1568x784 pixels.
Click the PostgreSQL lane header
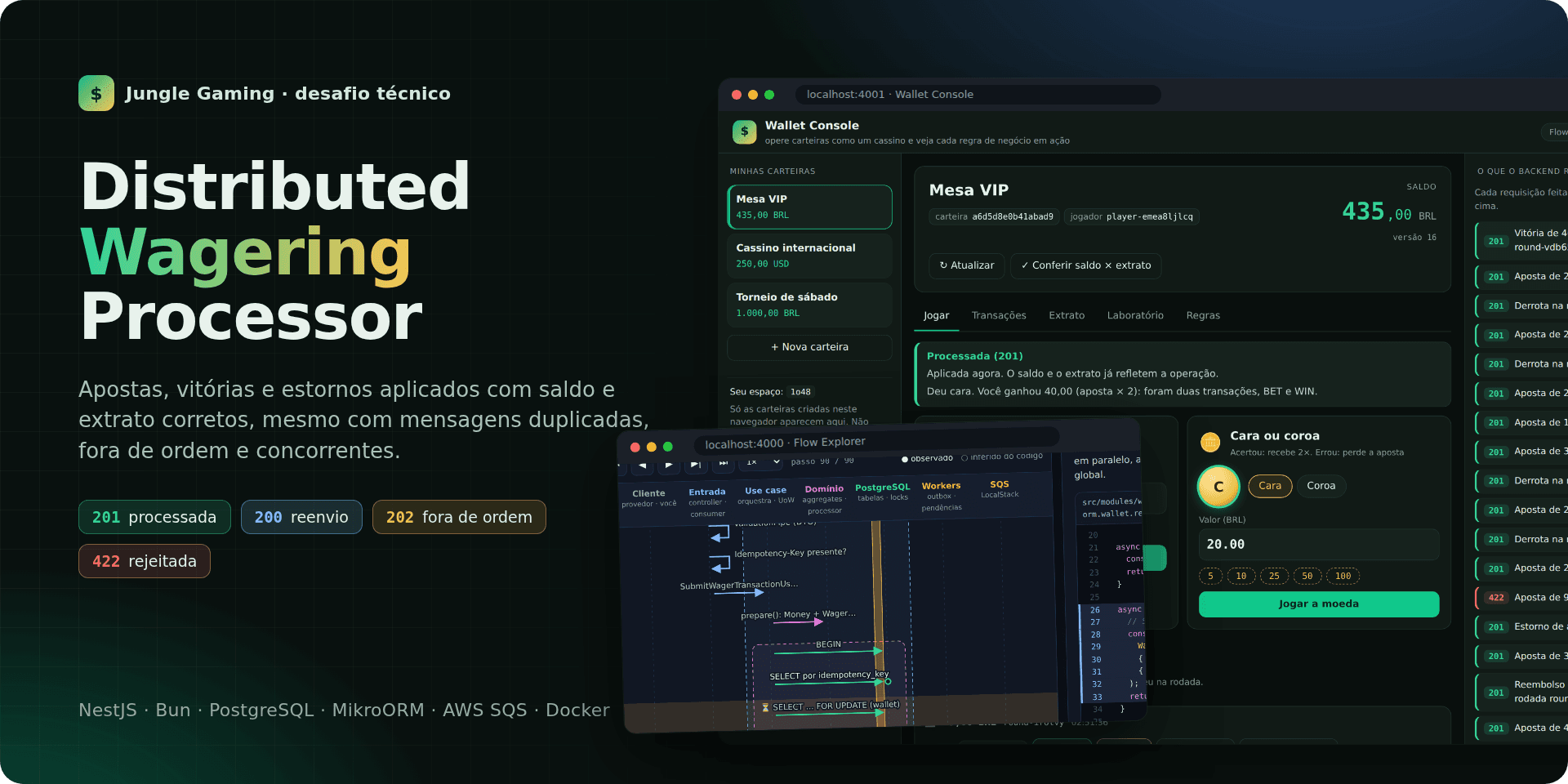click(882, 492)
